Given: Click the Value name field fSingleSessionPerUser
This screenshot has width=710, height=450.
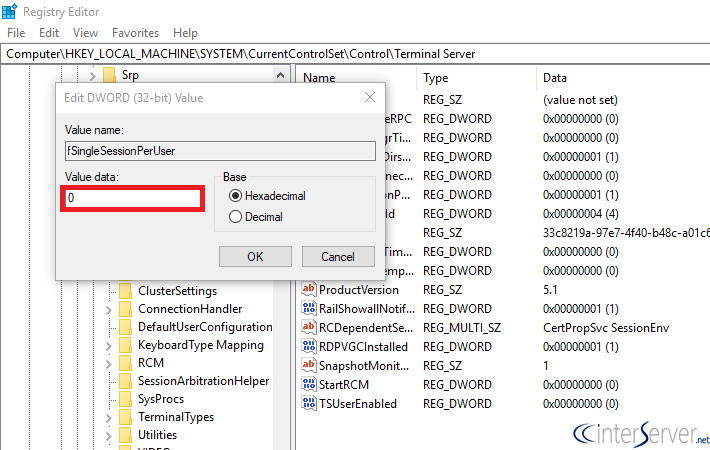Looking at the screenshot, I should coord(220,151).
